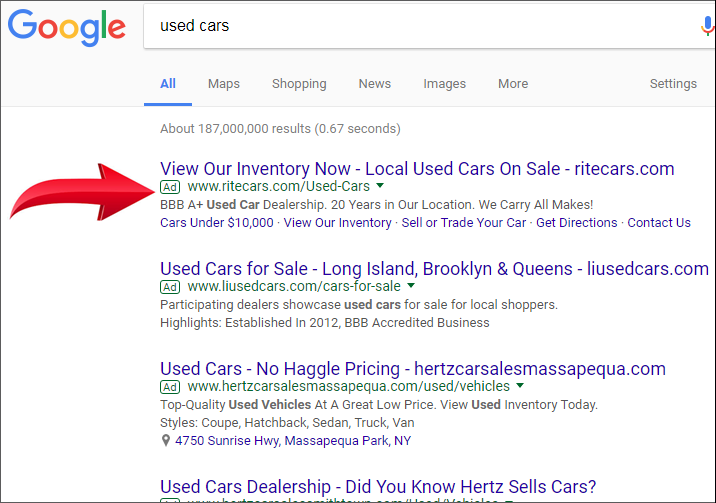The height and width of the screenshot is (503, 716).
Task: Switch to the Shopping tab
Action: [299, 84]
